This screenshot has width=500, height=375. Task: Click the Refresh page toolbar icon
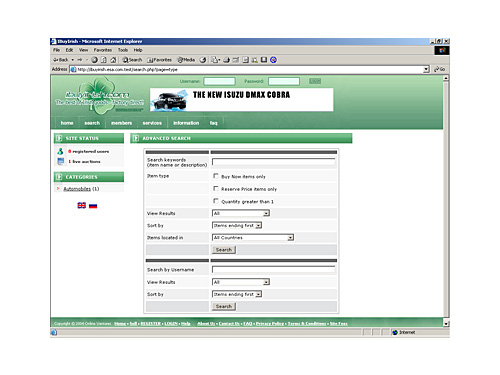[x=104, y=60]
